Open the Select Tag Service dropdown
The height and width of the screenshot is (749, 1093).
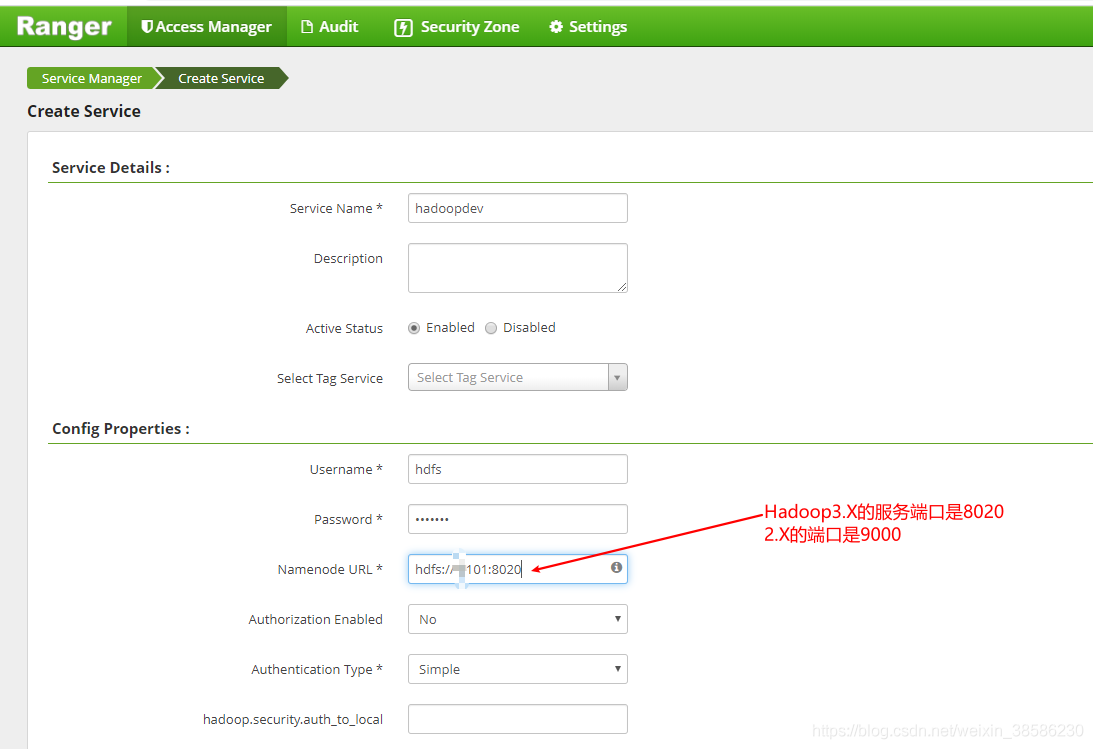tap(517, 377)
